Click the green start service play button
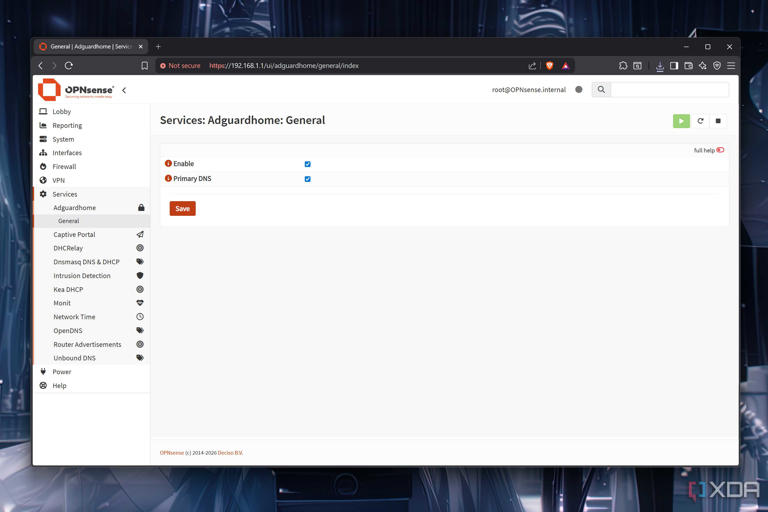The height and width of the screenshot is (512, 768). pyautogui.click(x=681, y=121)
